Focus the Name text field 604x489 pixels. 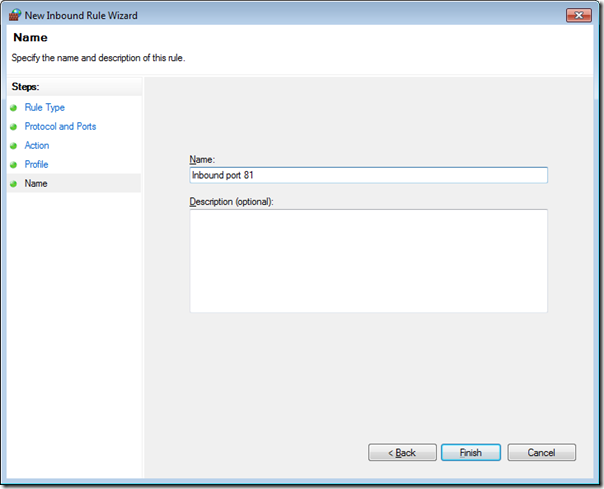point(368,175)
